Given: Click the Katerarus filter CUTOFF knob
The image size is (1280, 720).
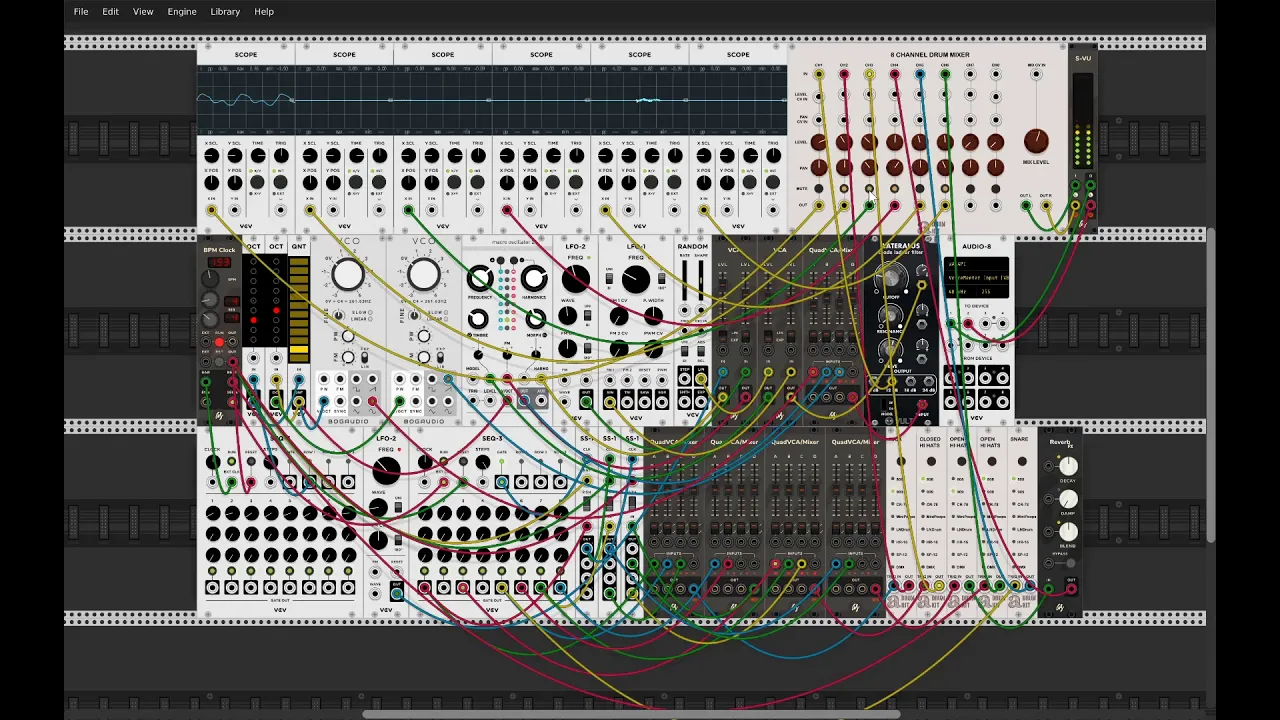Looking at the screenshot, I should pos(891,278).
